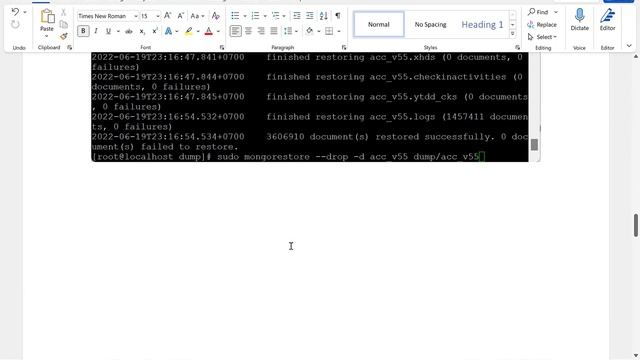Click the Redo icon

(x=15, y=25)
